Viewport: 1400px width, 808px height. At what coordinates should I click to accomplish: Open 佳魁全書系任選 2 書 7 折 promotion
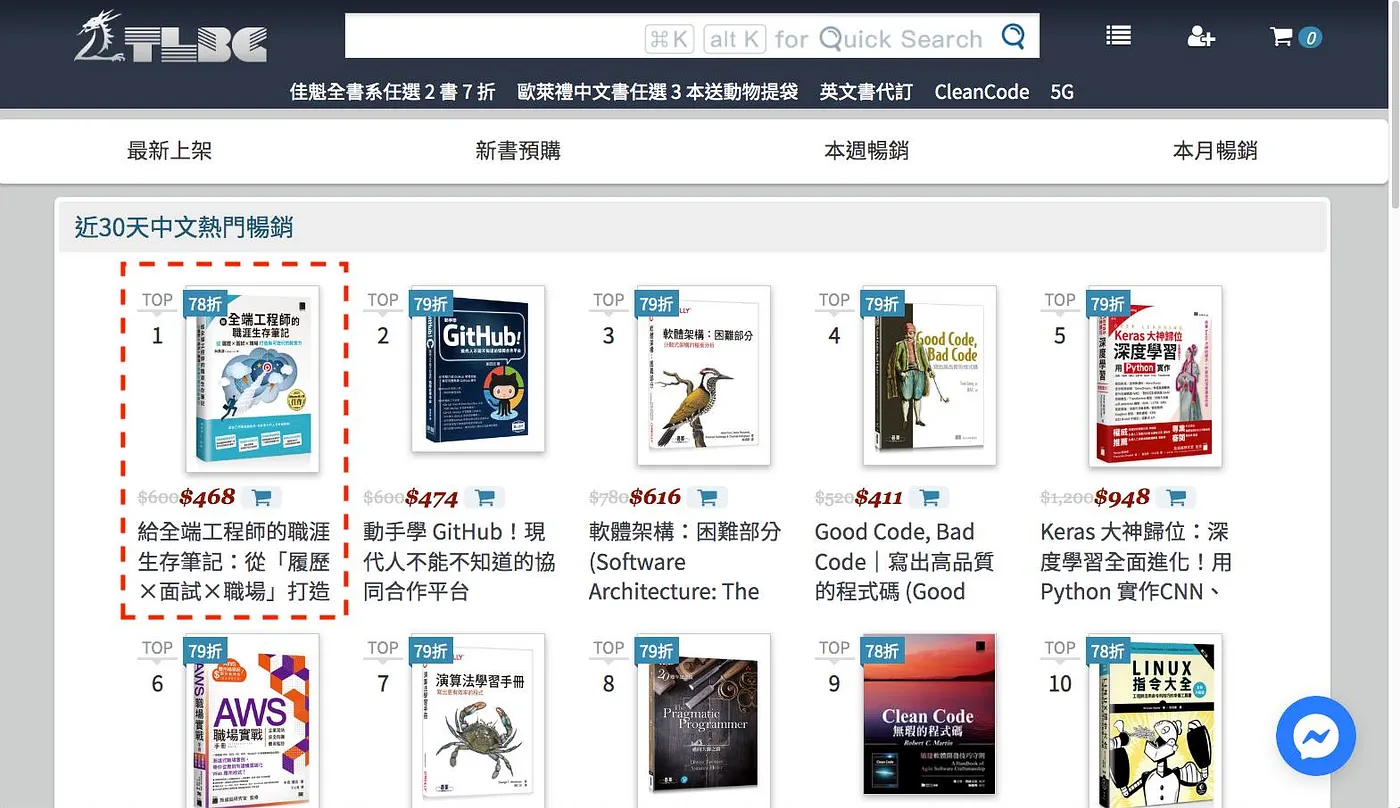click(392, 92)
